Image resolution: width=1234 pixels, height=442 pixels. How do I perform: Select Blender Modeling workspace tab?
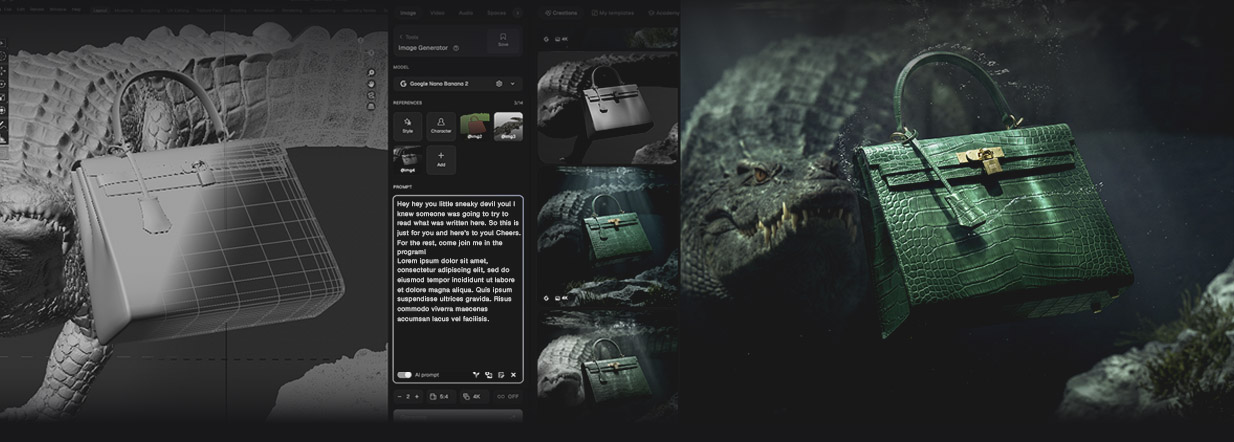(x=124, y=10)
